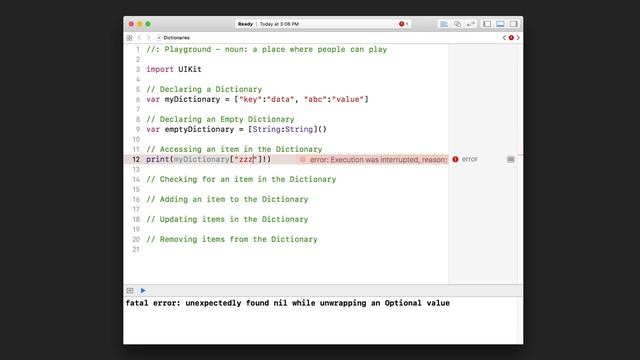
Task: Click the error count badge in the activity bar
Action: pos(403,24)
